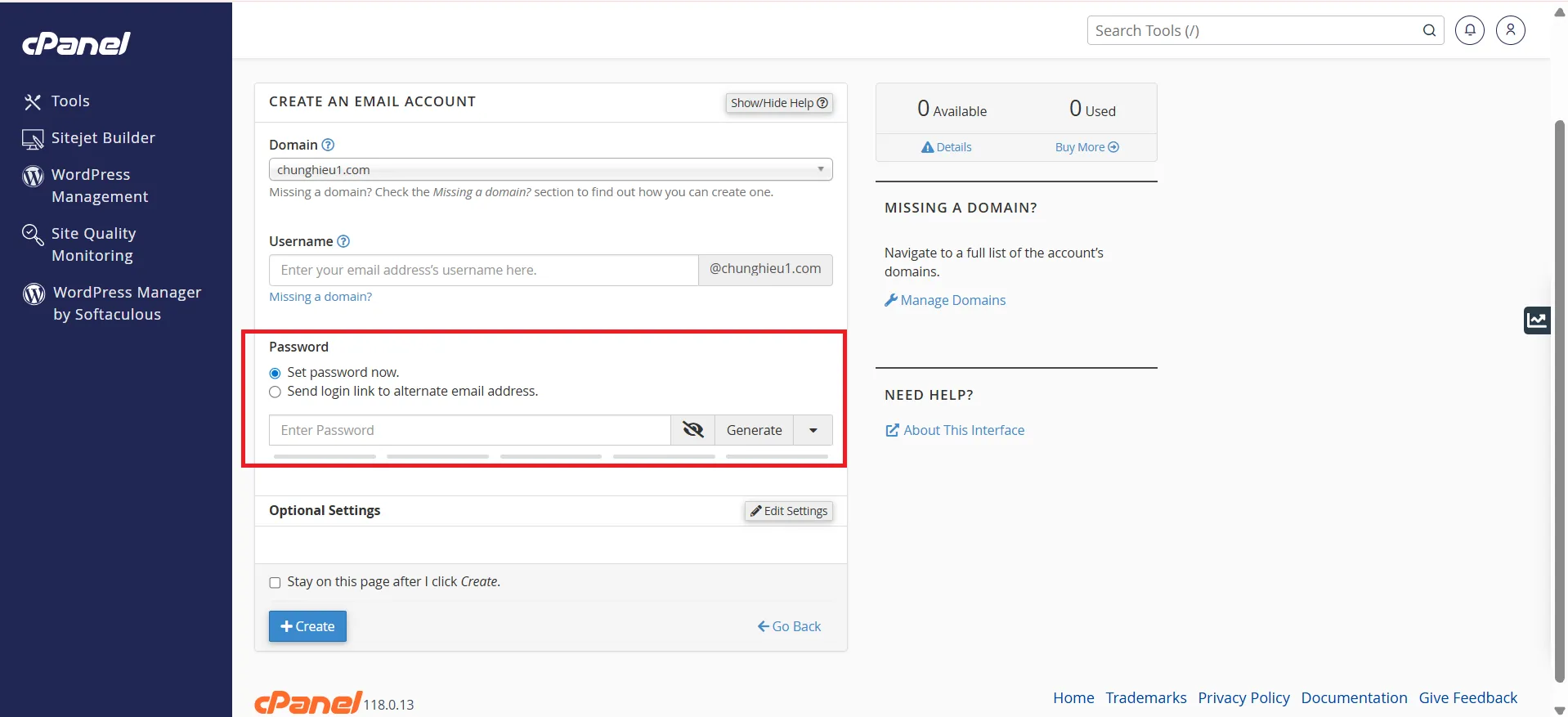Click the cPanel footer logo
Image resolution: width=1568 pixels, height=717 pixels.
pos(307,702)
